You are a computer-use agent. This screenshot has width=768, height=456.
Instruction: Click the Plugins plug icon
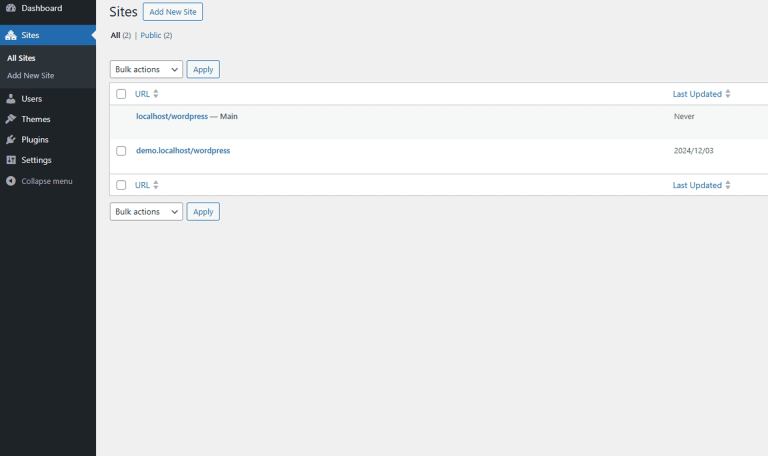click(x=11, y=140)
